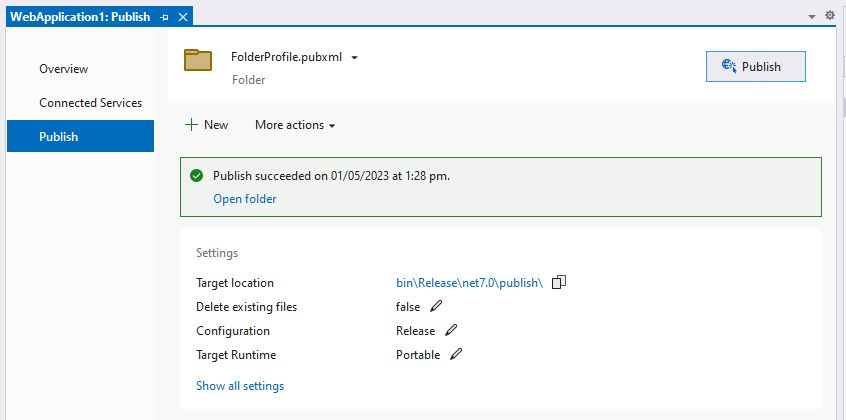This screenshot has width=846, height=420.
Task: Click the green publish succeeded checkmark
Action: (197, 175)
